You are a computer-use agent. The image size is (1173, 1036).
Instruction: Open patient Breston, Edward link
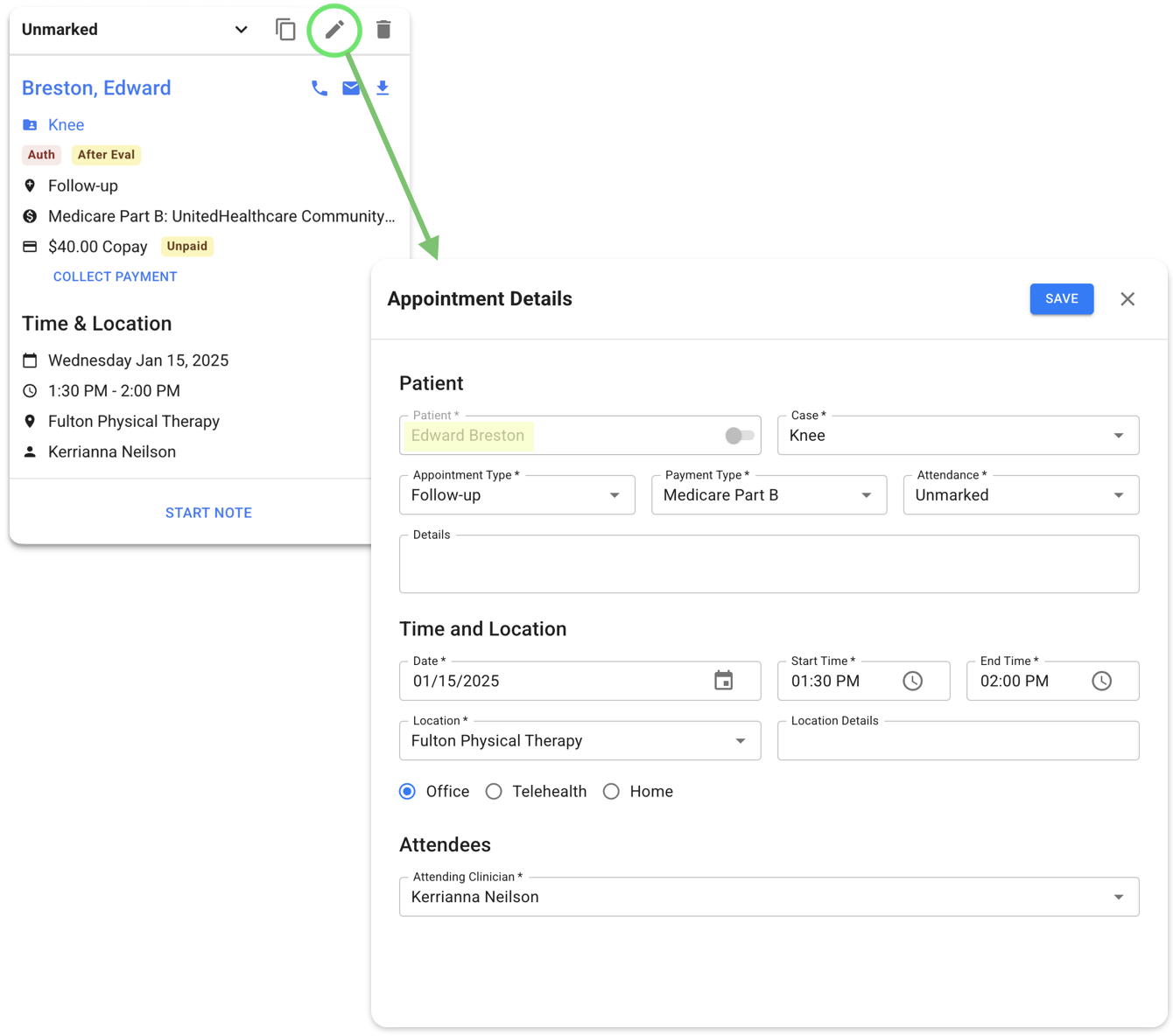(x=96, y=88)
